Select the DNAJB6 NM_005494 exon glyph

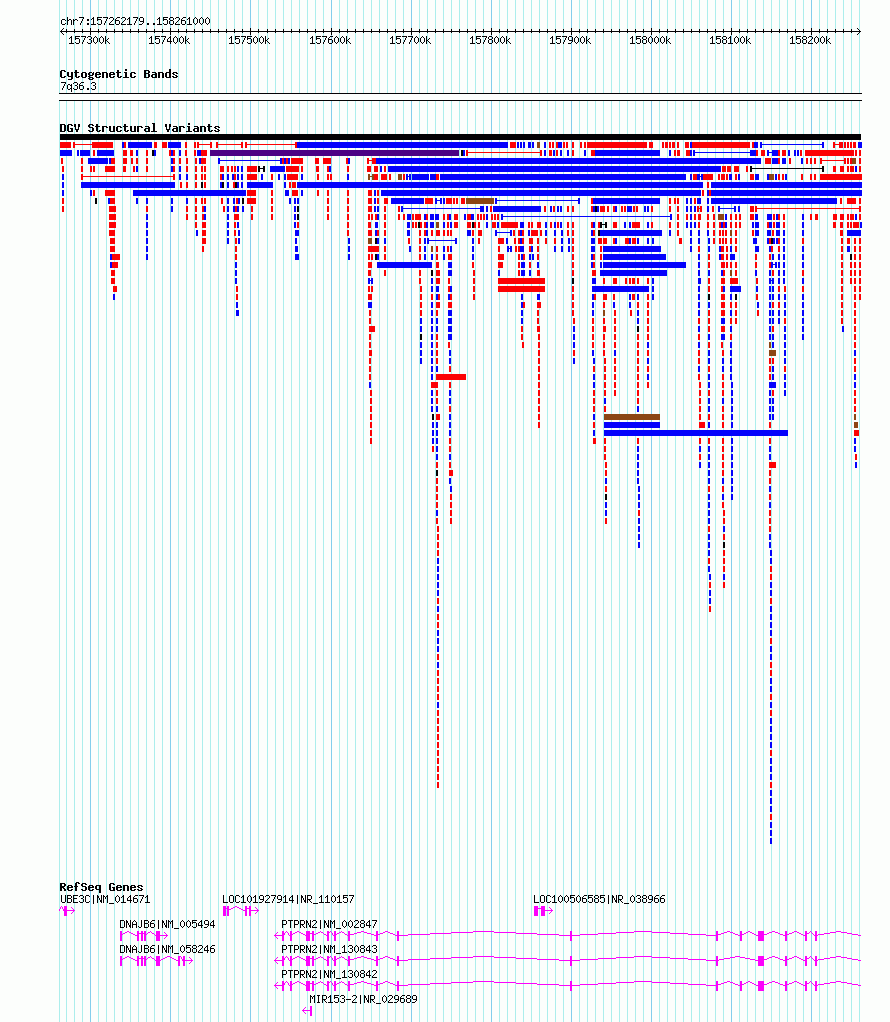(x=144, y=936)
